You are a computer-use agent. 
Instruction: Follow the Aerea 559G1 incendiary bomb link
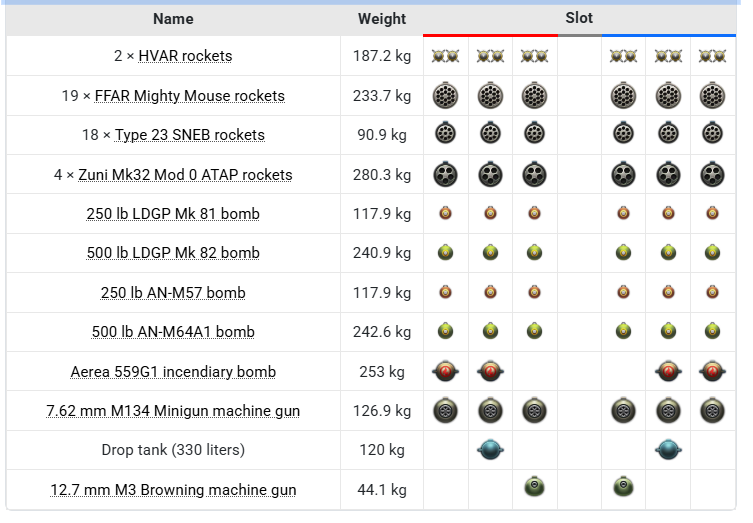(173, 372)
